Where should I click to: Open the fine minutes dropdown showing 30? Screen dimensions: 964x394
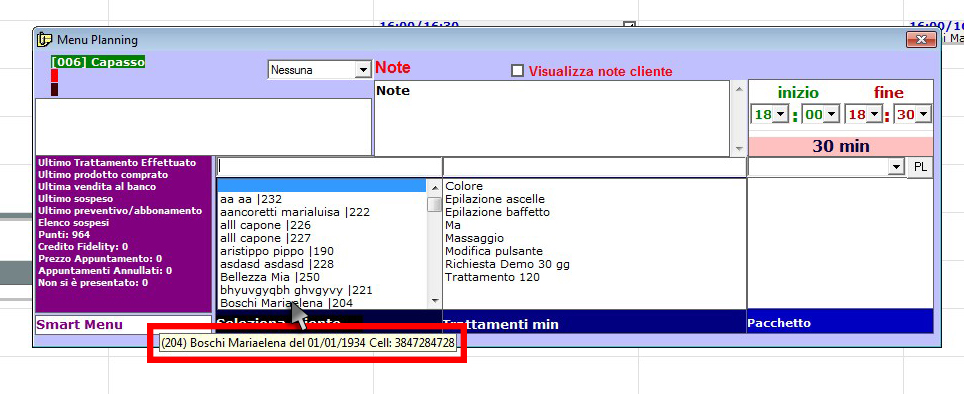923,114
